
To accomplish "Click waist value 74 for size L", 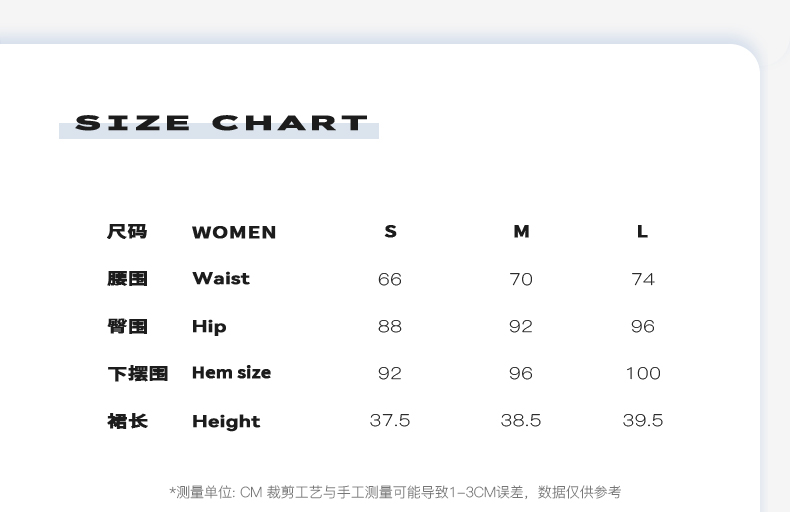I will click(x=642, y=279).
